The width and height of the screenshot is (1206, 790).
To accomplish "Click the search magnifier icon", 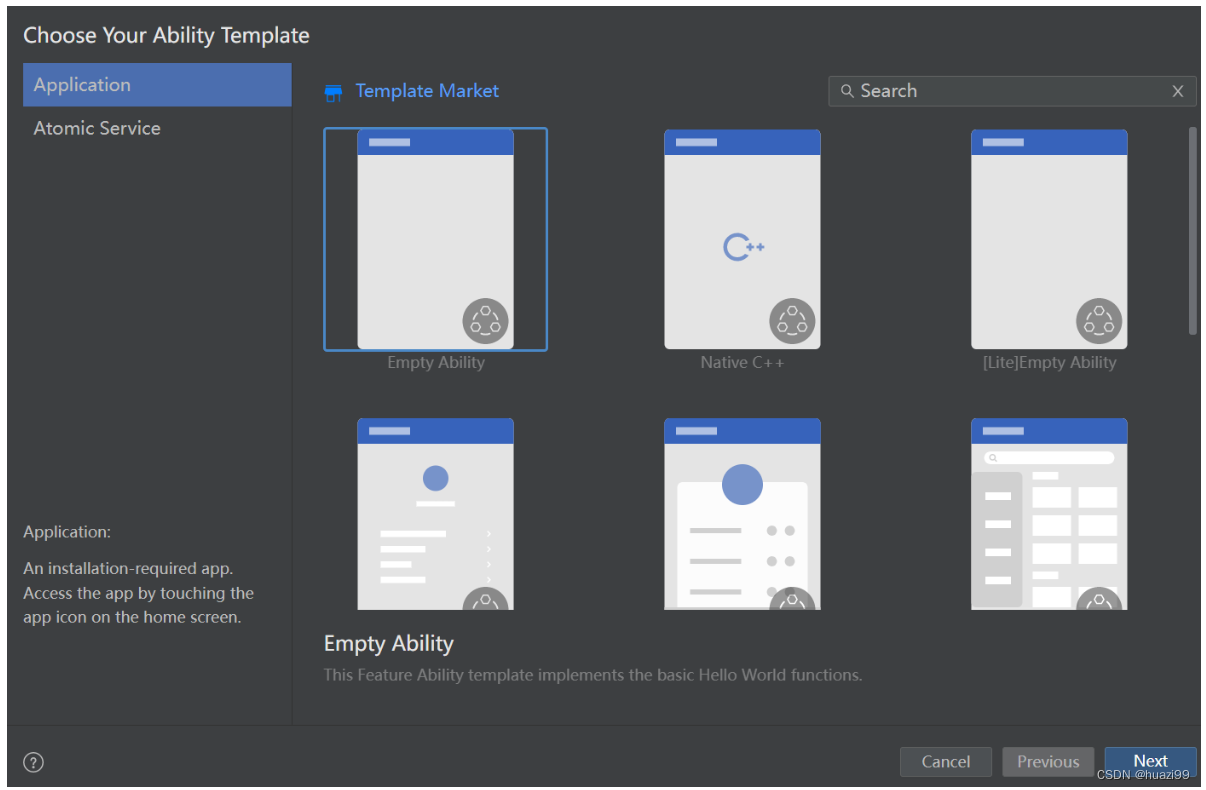I will coord(847,91).
